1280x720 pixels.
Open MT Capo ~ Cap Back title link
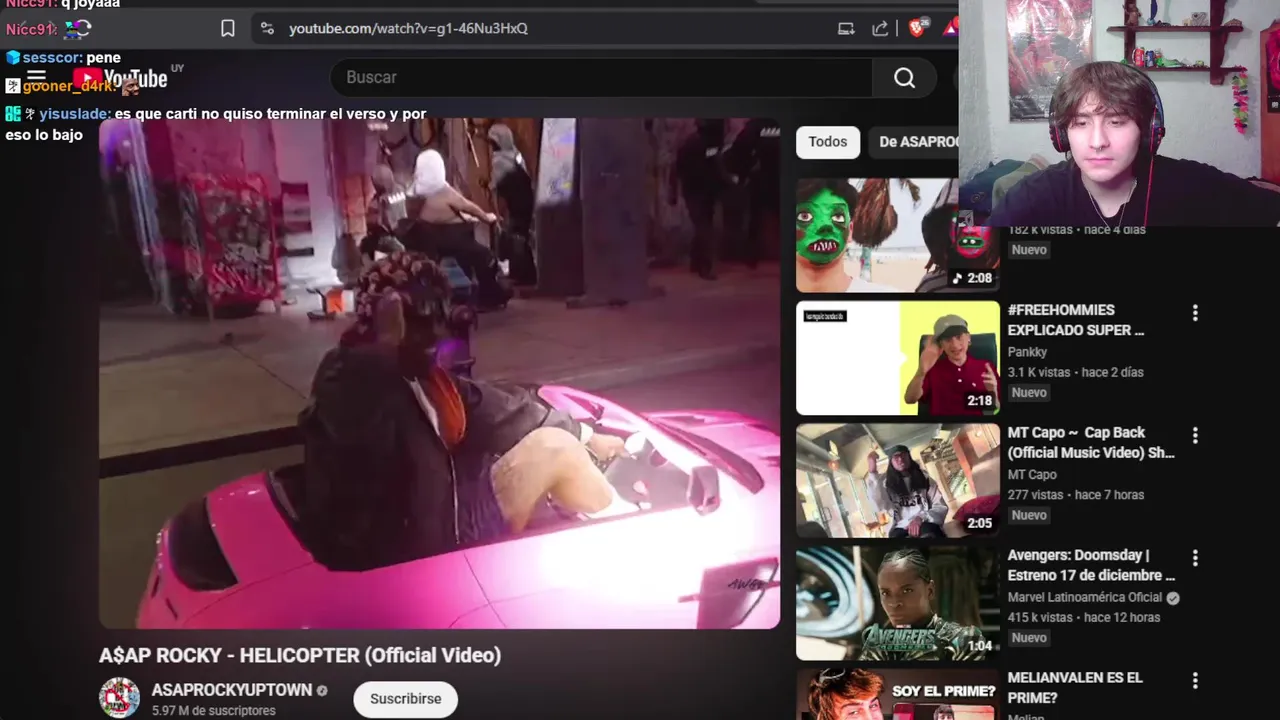point(1091,442)
